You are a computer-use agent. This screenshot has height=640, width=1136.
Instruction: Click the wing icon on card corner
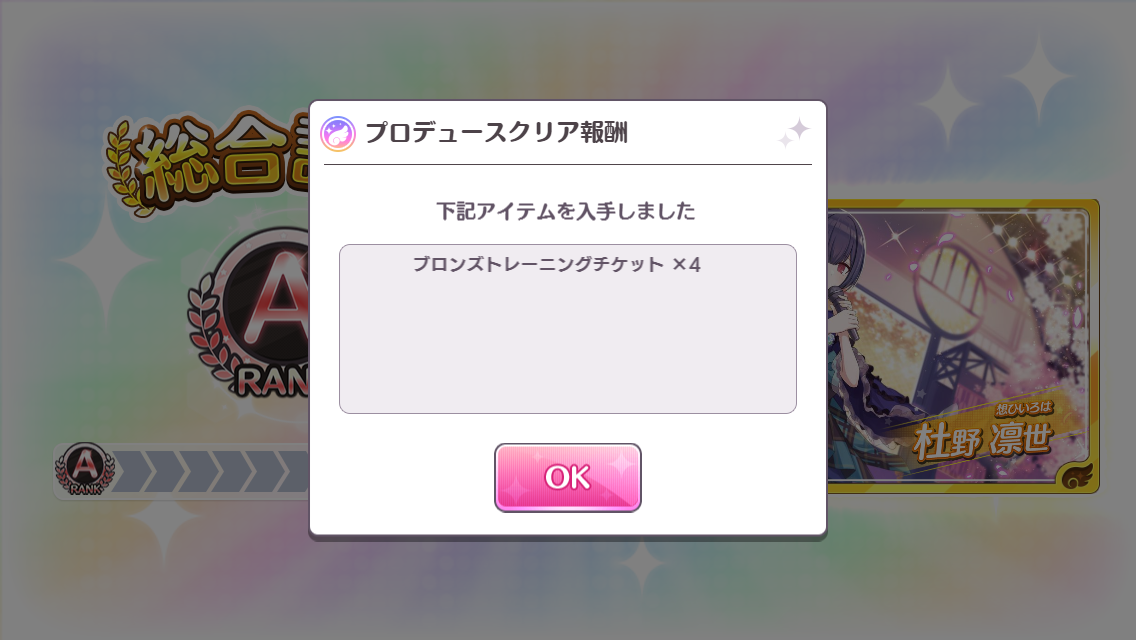coord(1076,475)
